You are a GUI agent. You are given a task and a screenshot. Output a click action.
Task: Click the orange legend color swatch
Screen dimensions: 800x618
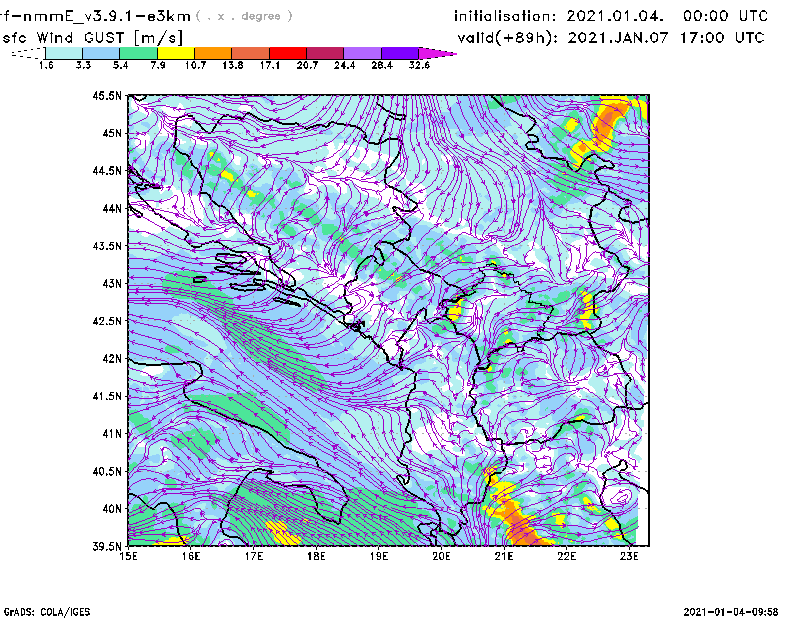213,53
